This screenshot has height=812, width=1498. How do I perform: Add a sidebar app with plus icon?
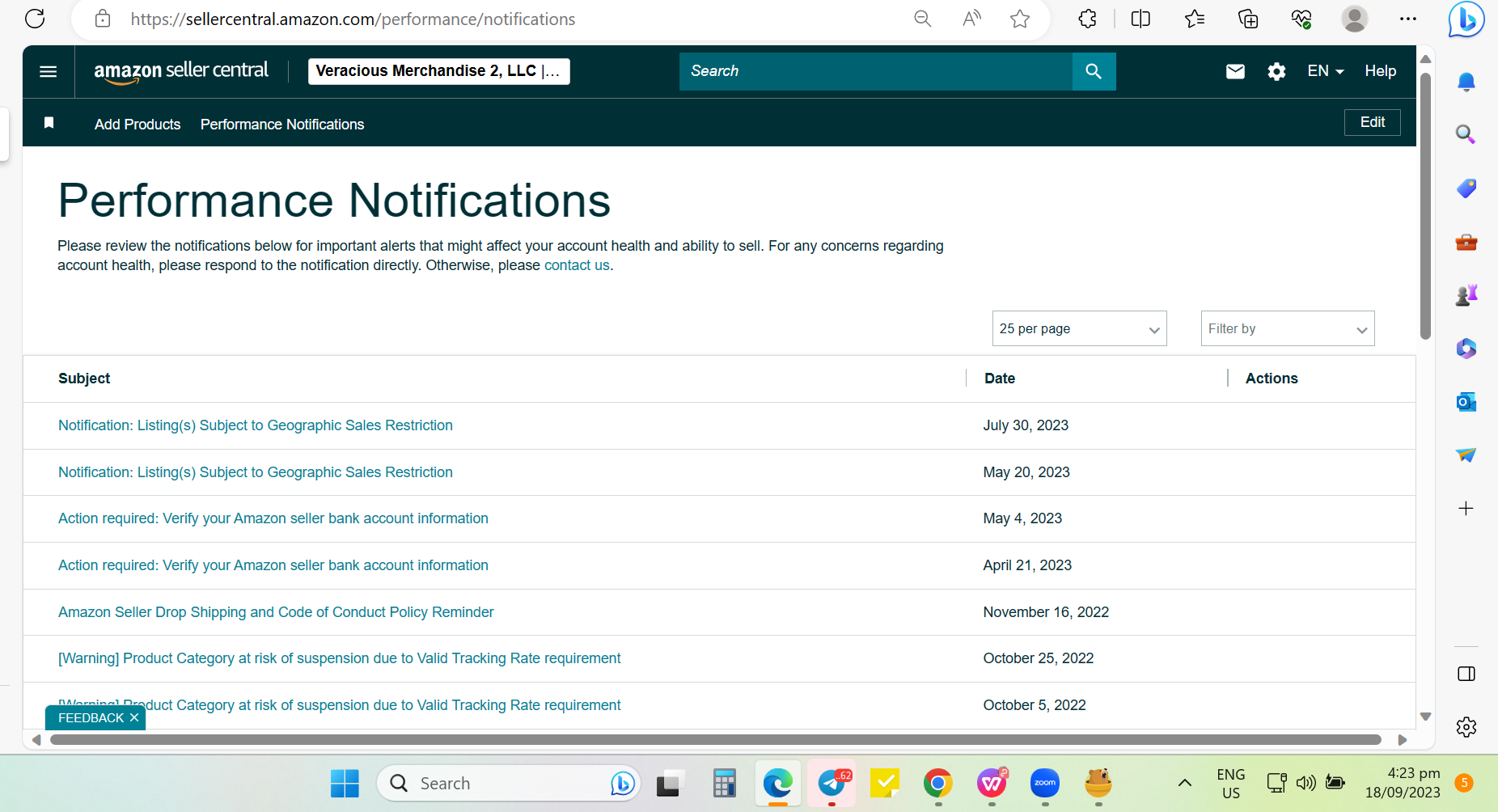[1466, 509]
